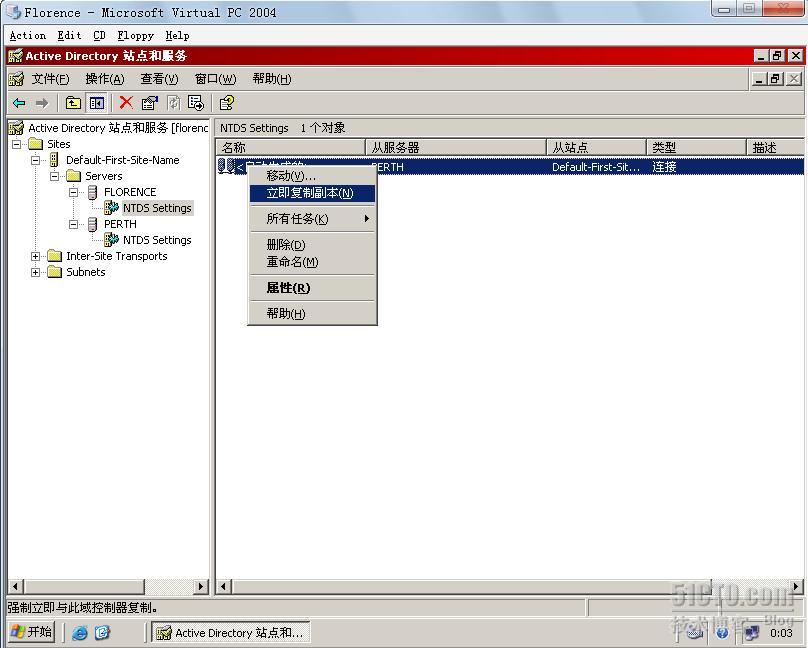Sort list by 从服务器 column header
808x648 pixels.
click(456, 148)
